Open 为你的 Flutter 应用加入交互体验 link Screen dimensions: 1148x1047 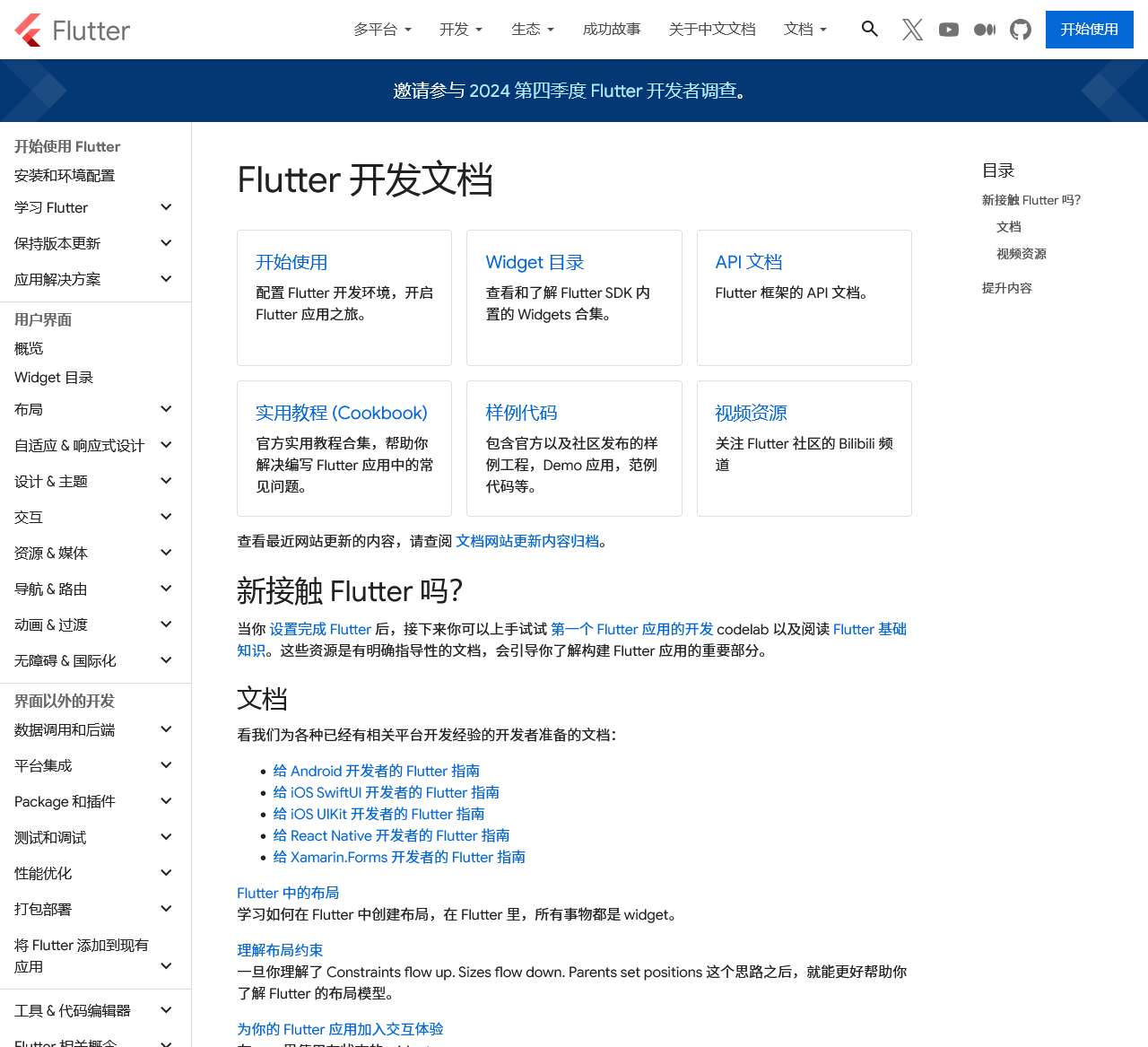click(x=340, y=1029)
